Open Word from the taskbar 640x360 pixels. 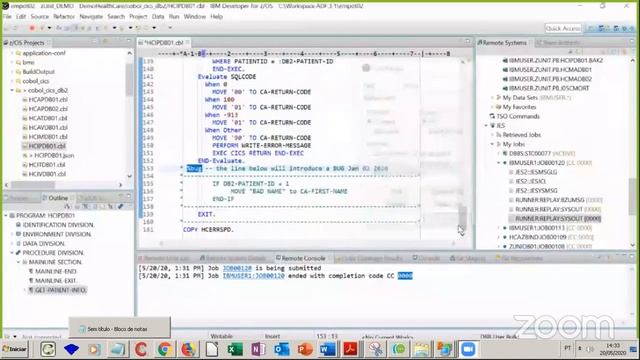pyautogui.click(x=328, y=349)
